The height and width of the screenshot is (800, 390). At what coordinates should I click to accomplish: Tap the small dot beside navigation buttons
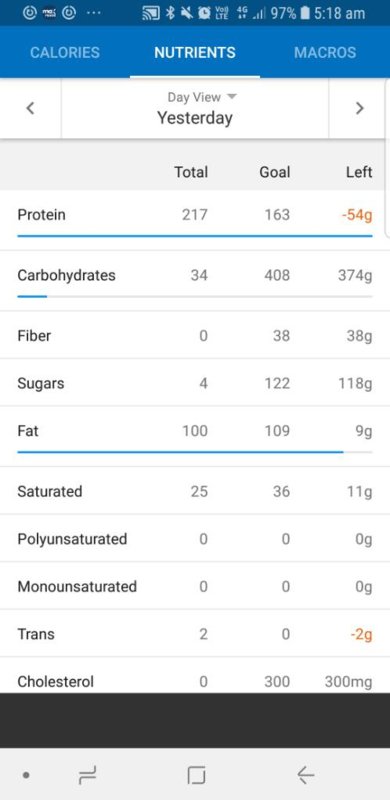click(x=26, y=776)
